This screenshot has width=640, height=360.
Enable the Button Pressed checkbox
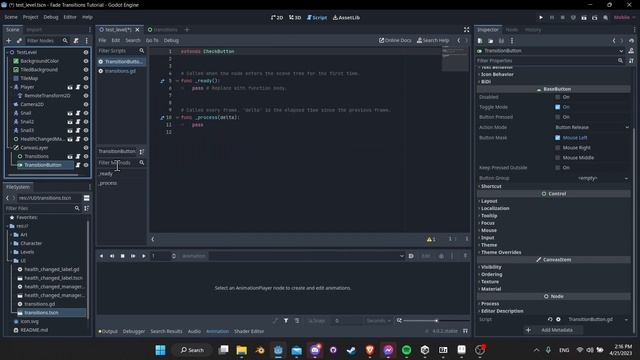[558, 117]
